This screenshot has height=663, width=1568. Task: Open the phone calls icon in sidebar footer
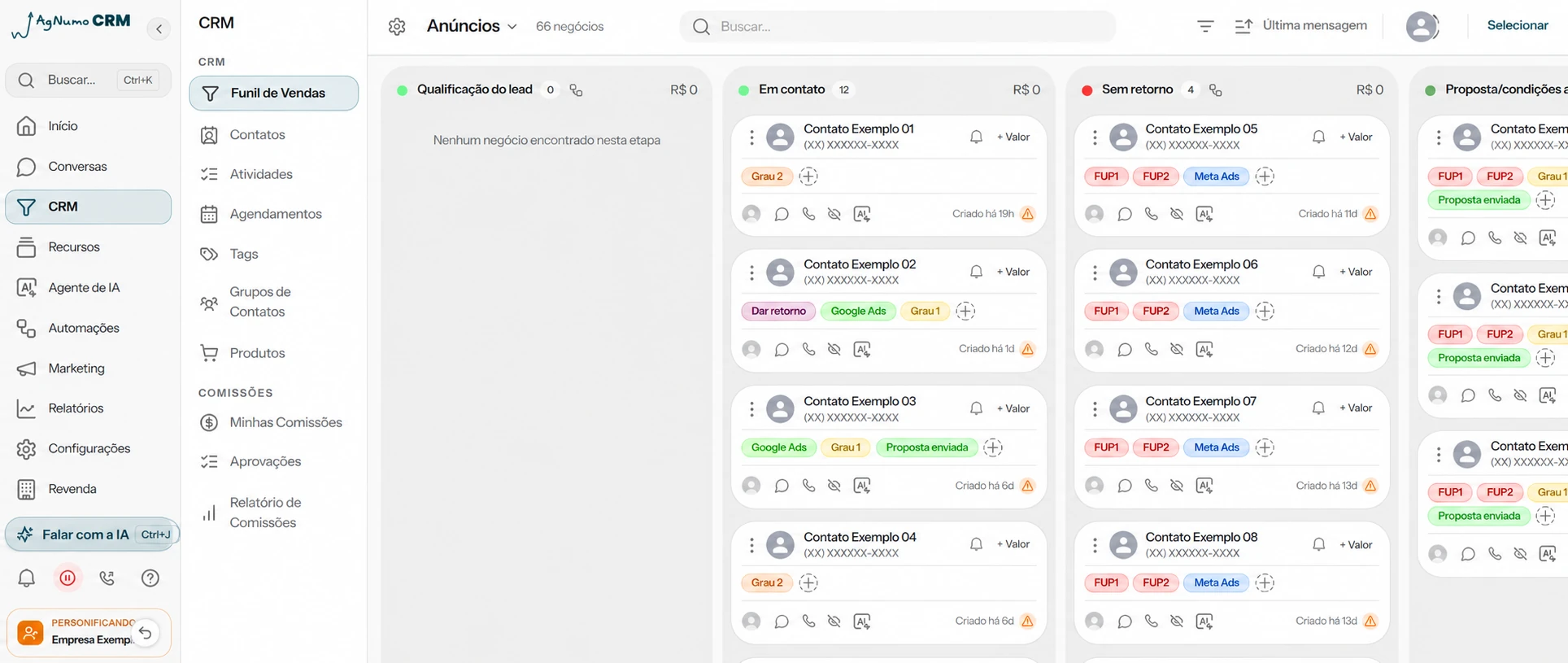107,578
